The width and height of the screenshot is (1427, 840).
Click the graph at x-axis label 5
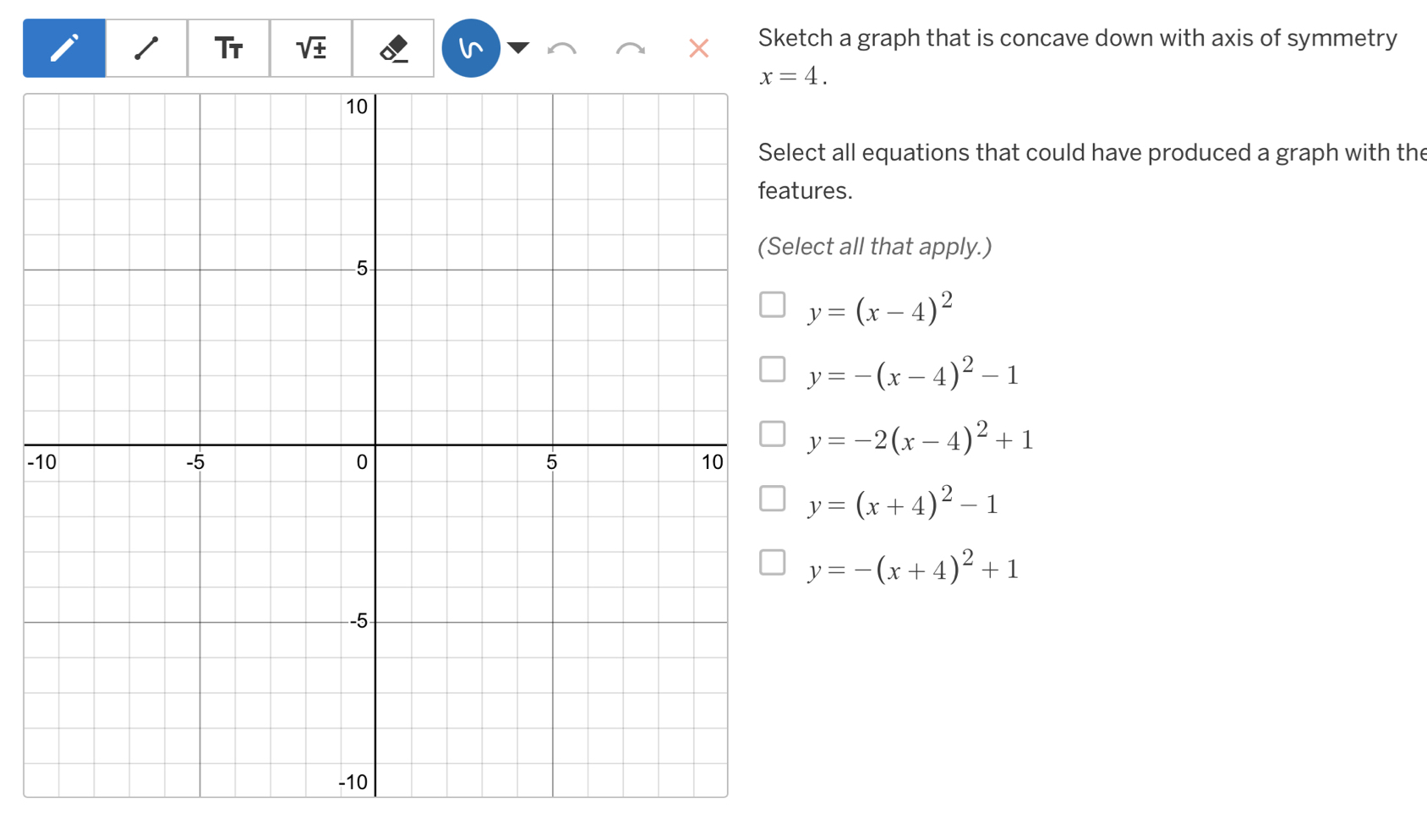(552, 445)
